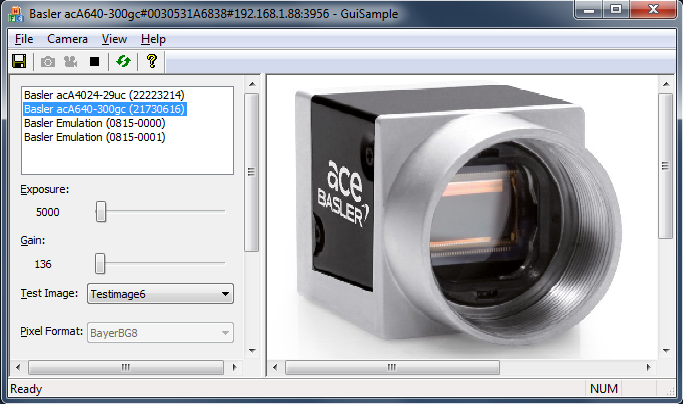Click the Gain slider handle
The width and height of the screenshot is (683, 404).
[100, 264]
